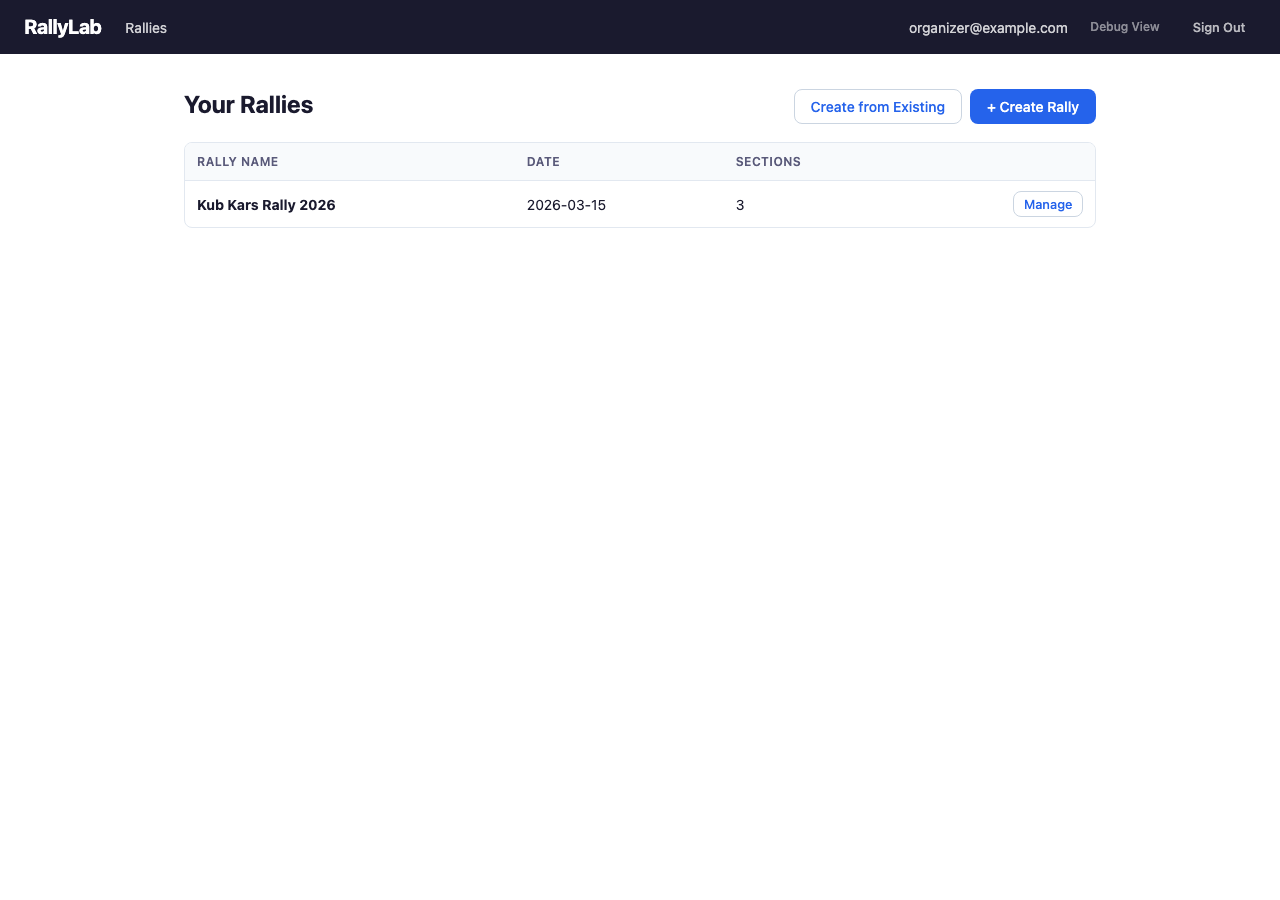1280x900 pixels.
Task: Click Manage for Kub Kars Rally 2026
Action: pyautogui.click(x=1047, y=204)
